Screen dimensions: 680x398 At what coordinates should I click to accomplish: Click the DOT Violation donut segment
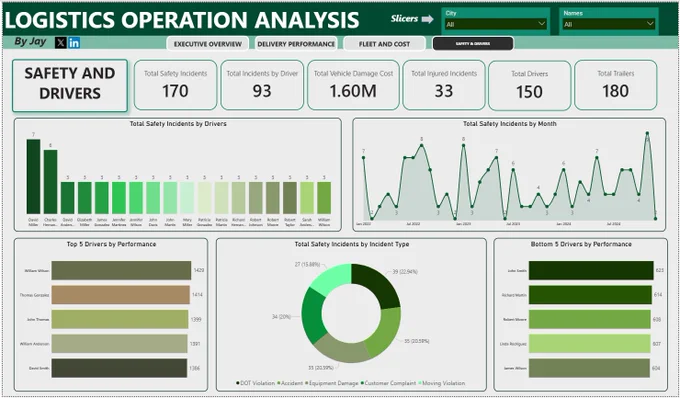pyautogui.click(x=377, y=284)
